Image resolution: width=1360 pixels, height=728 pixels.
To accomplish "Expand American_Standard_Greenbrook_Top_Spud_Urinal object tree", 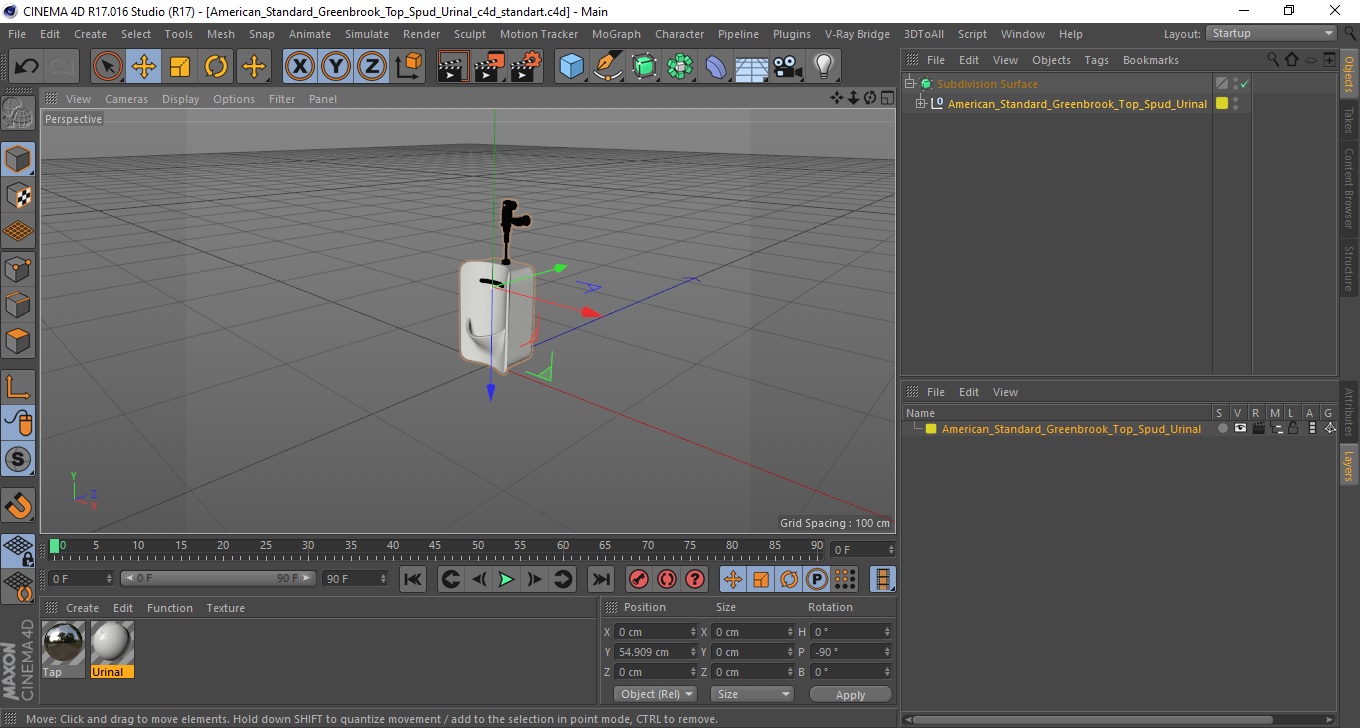I will click(x=920, y=104).
